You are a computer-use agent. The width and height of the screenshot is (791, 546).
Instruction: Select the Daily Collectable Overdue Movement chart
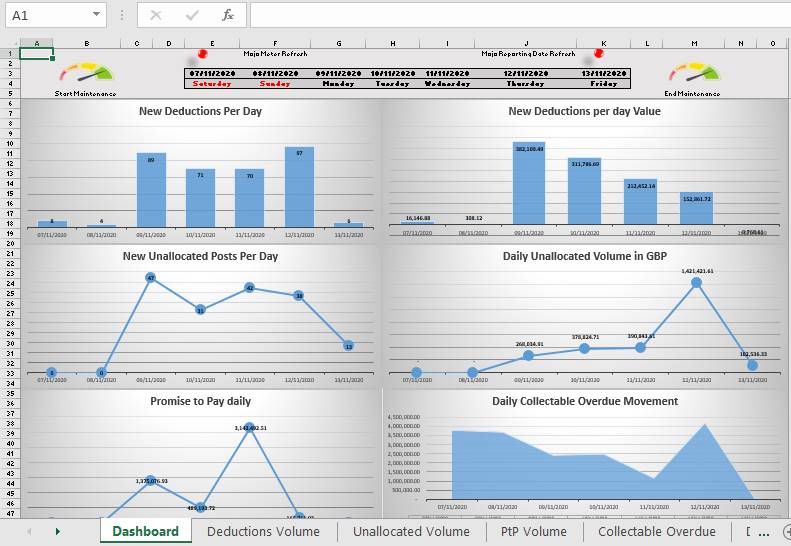pyautogui.click(x=584, y=450)
